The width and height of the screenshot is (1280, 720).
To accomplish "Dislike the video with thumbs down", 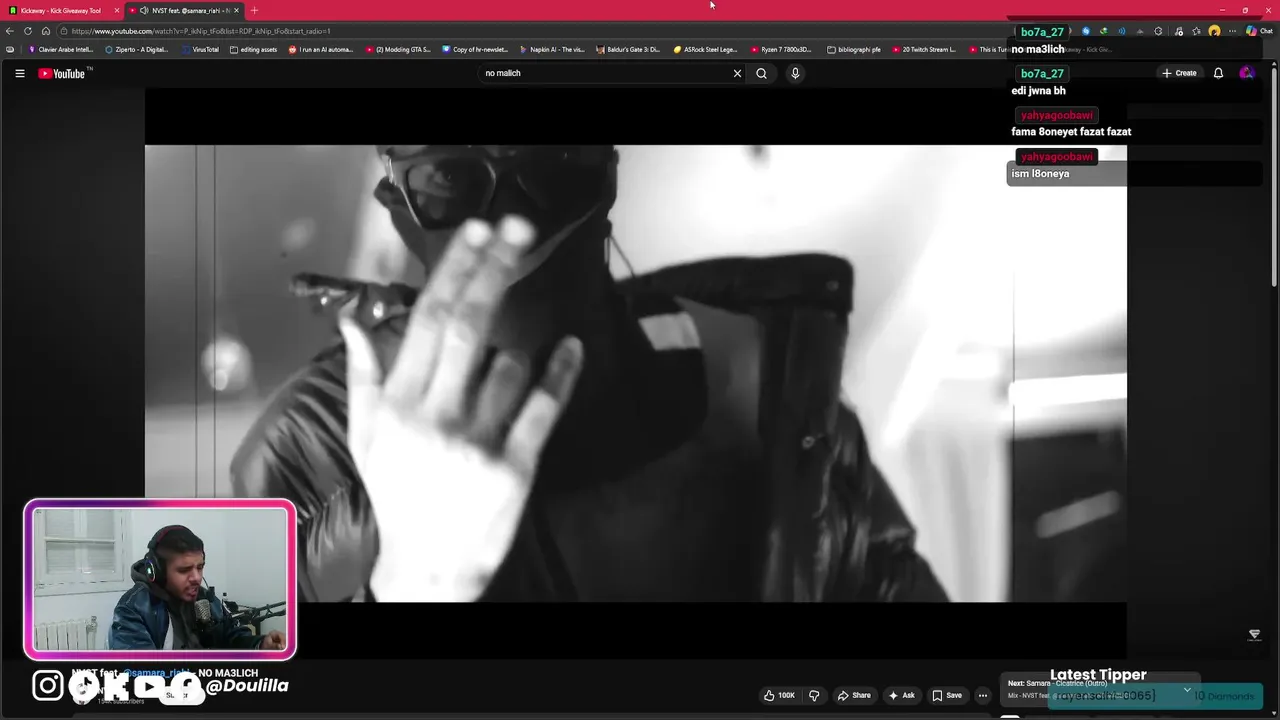I will (x=814, y=695).
